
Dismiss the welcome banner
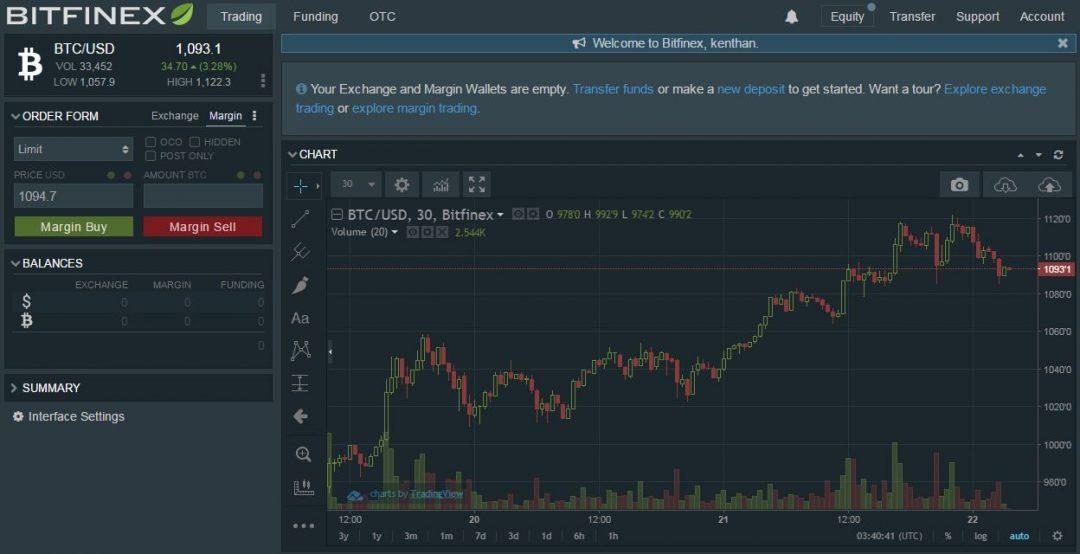click(x=1063, y=43)
